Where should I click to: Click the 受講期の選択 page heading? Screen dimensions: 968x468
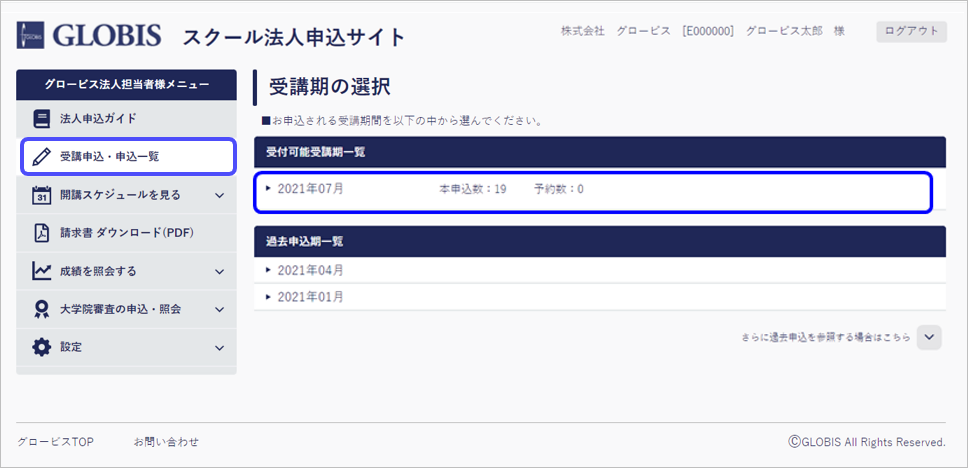click(330, 87)
